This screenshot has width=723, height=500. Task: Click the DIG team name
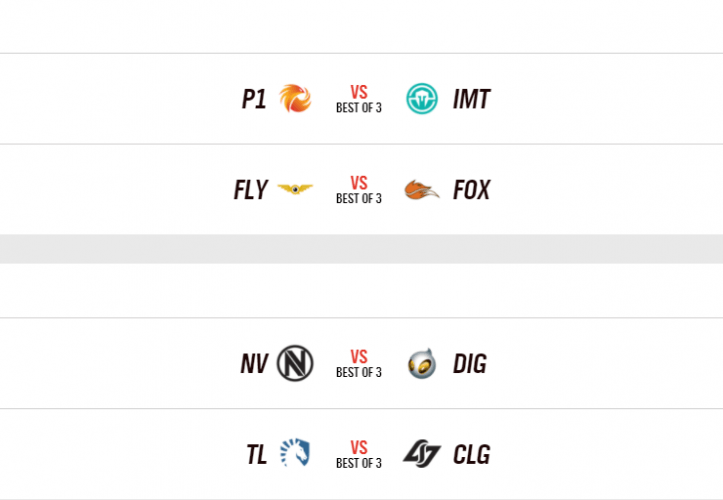pos(469,364)
